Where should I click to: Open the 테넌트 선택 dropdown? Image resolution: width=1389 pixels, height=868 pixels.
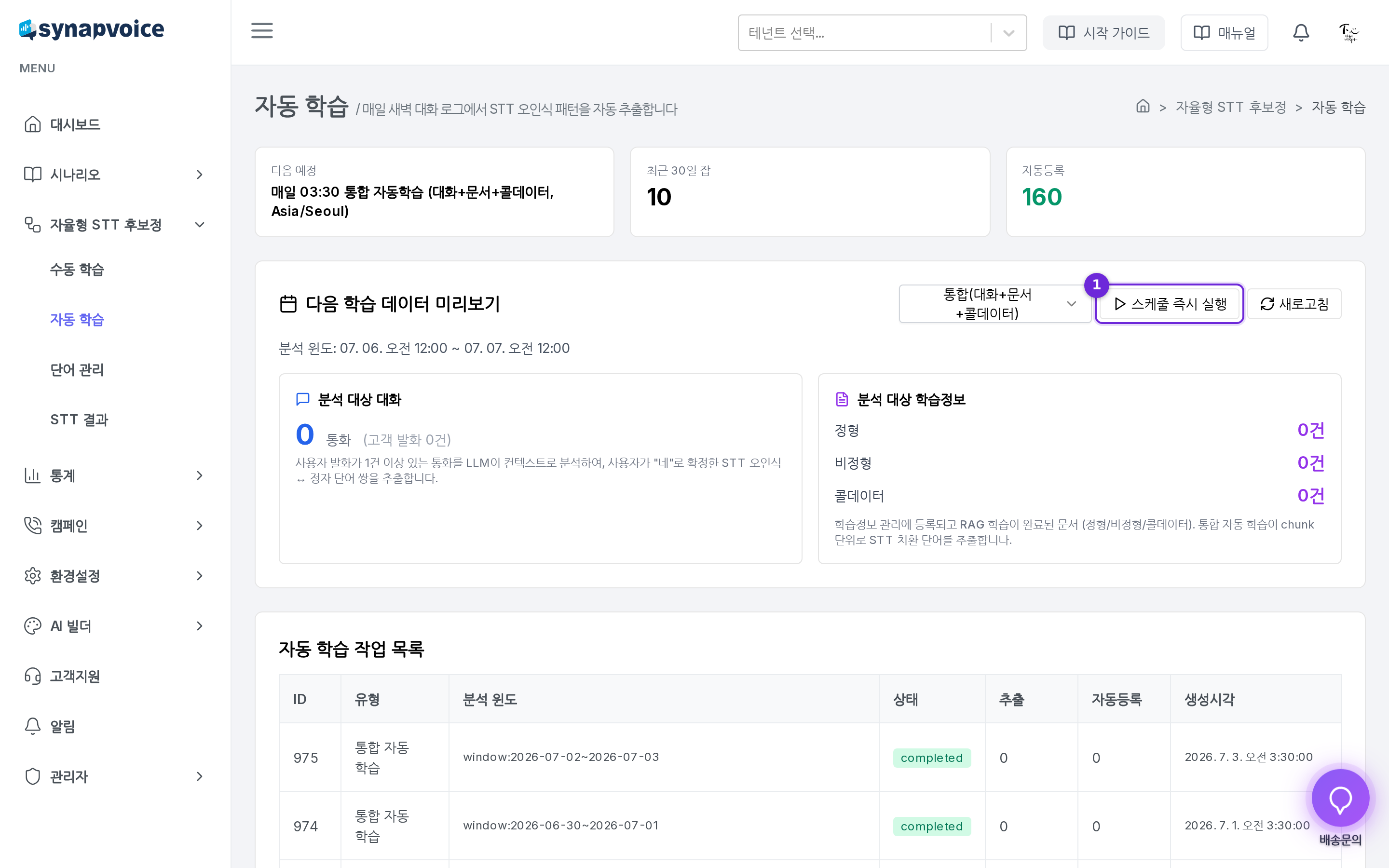882,33
